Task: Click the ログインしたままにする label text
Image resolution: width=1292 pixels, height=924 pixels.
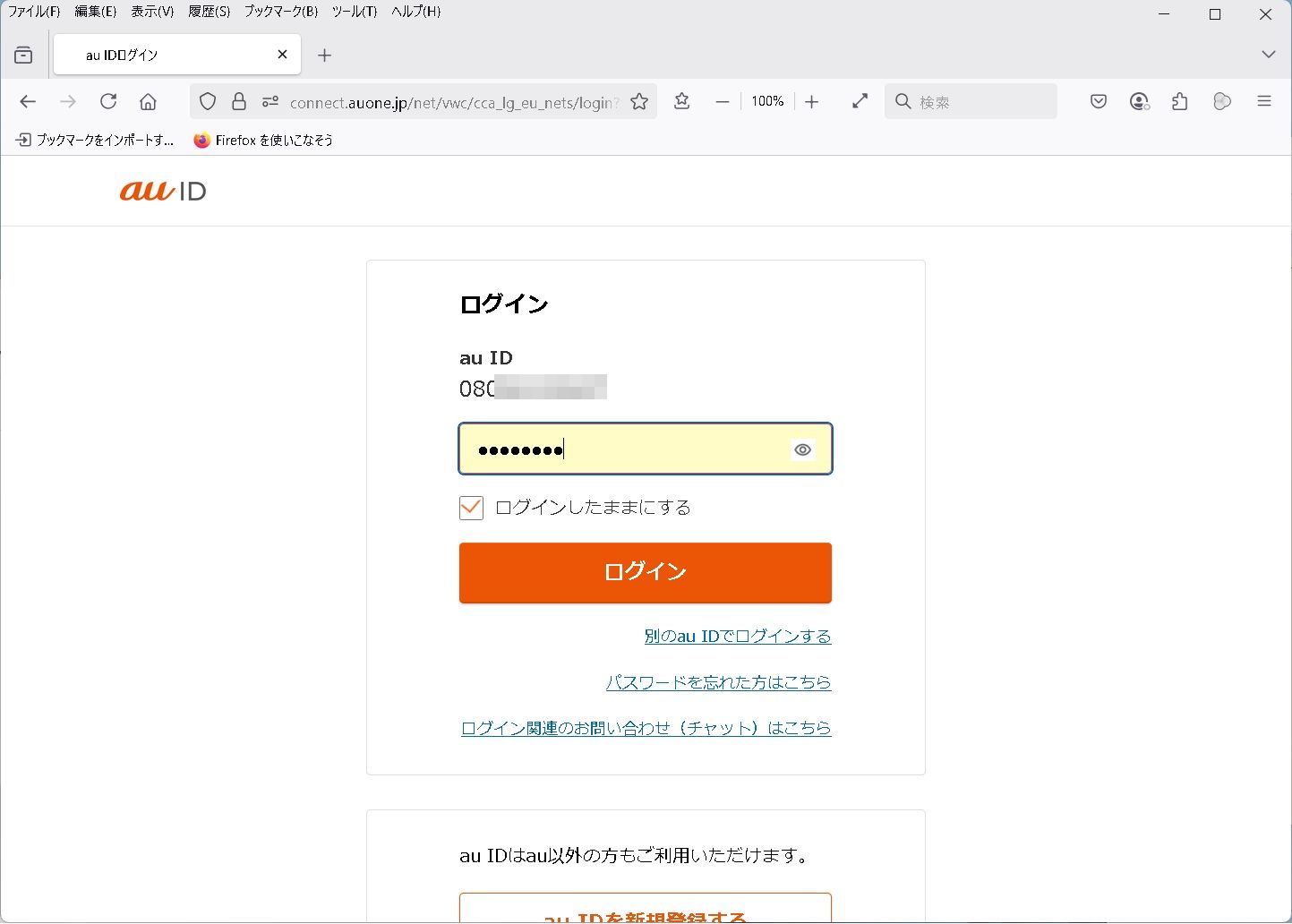Action: coord(593,508)
